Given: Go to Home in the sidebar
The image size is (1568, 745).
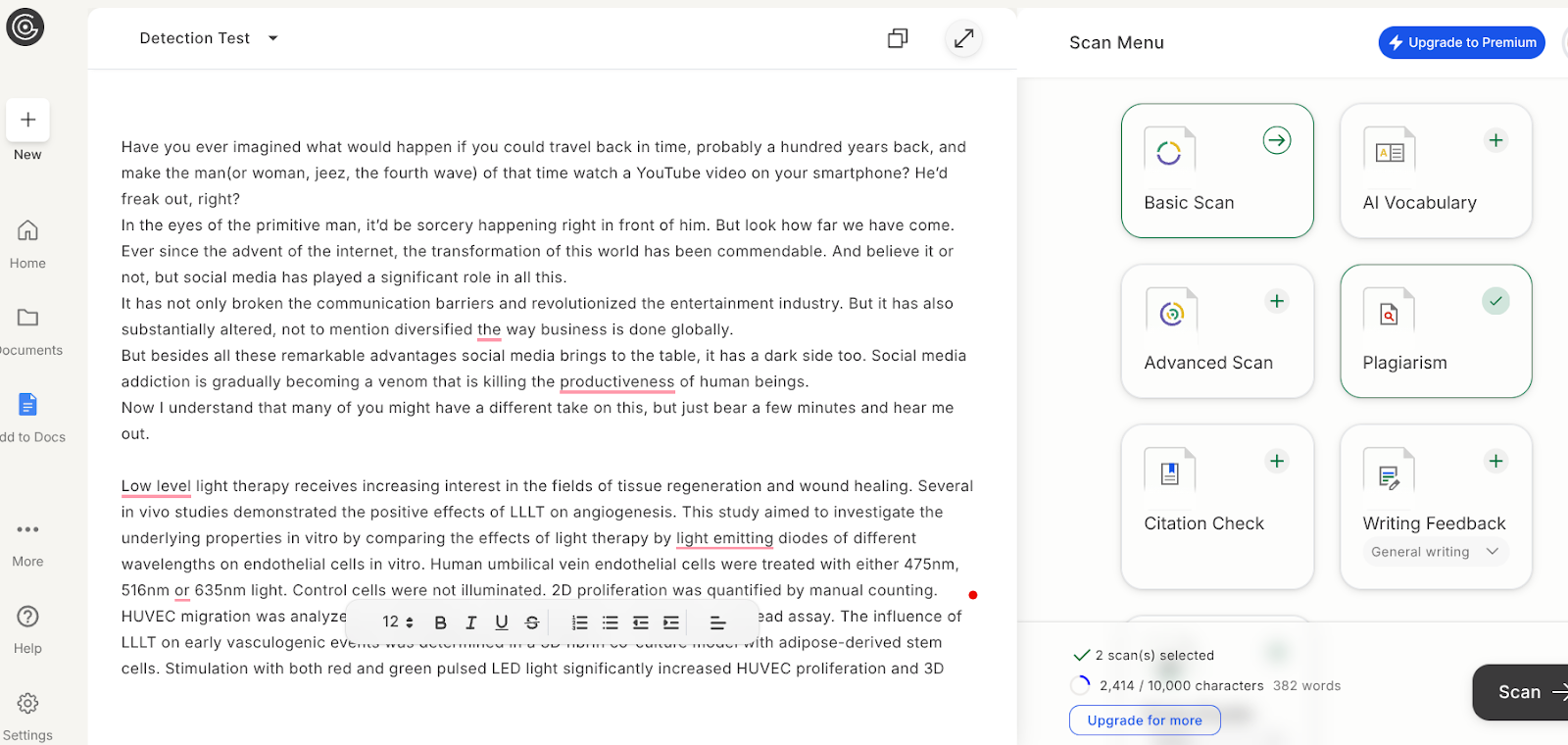Looking at the screenshot, I should pos(28,243).
